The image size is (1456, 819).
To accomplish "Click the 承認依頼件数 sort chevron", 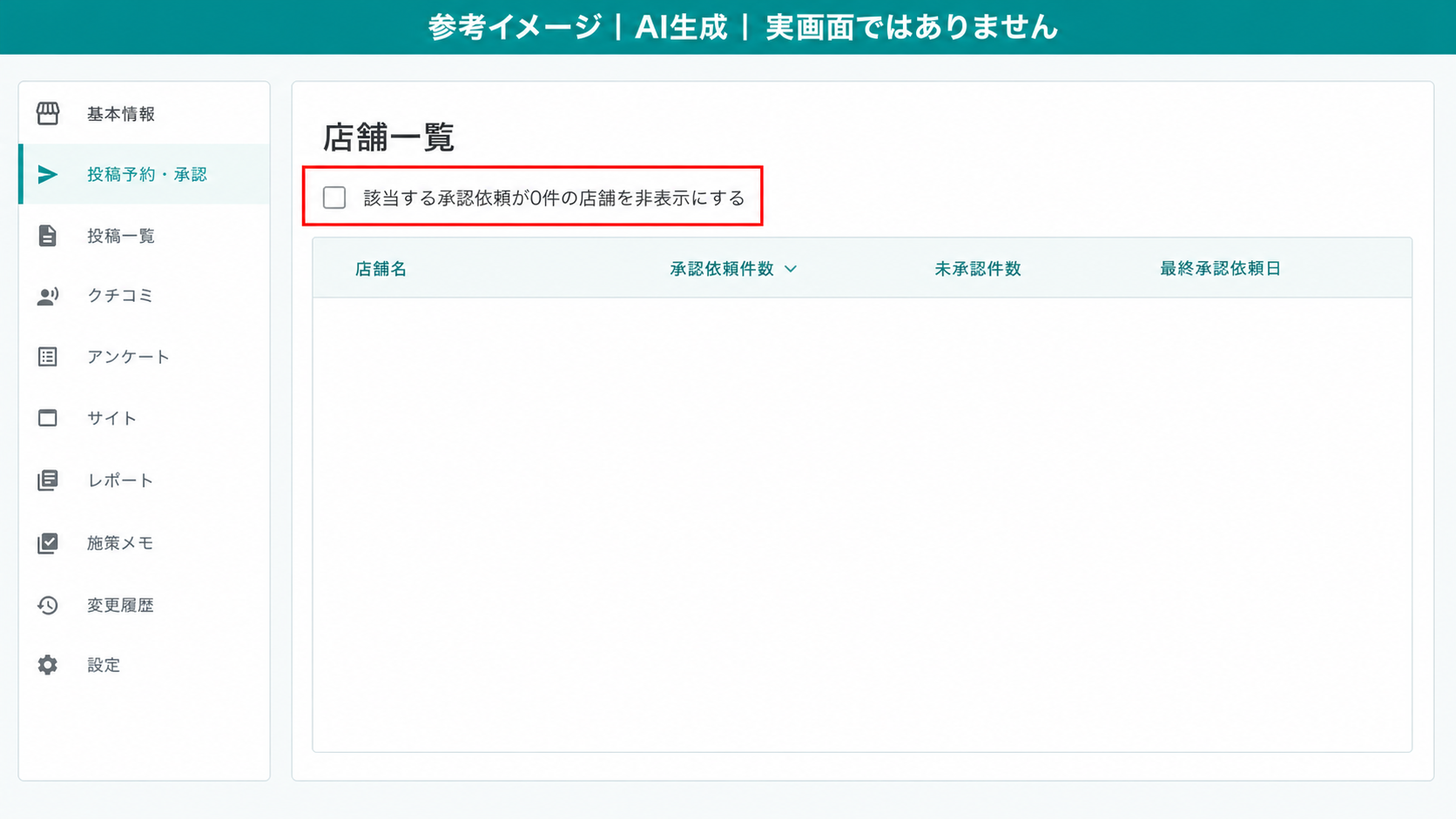I will pyautogui.click(x=791, y=269).
